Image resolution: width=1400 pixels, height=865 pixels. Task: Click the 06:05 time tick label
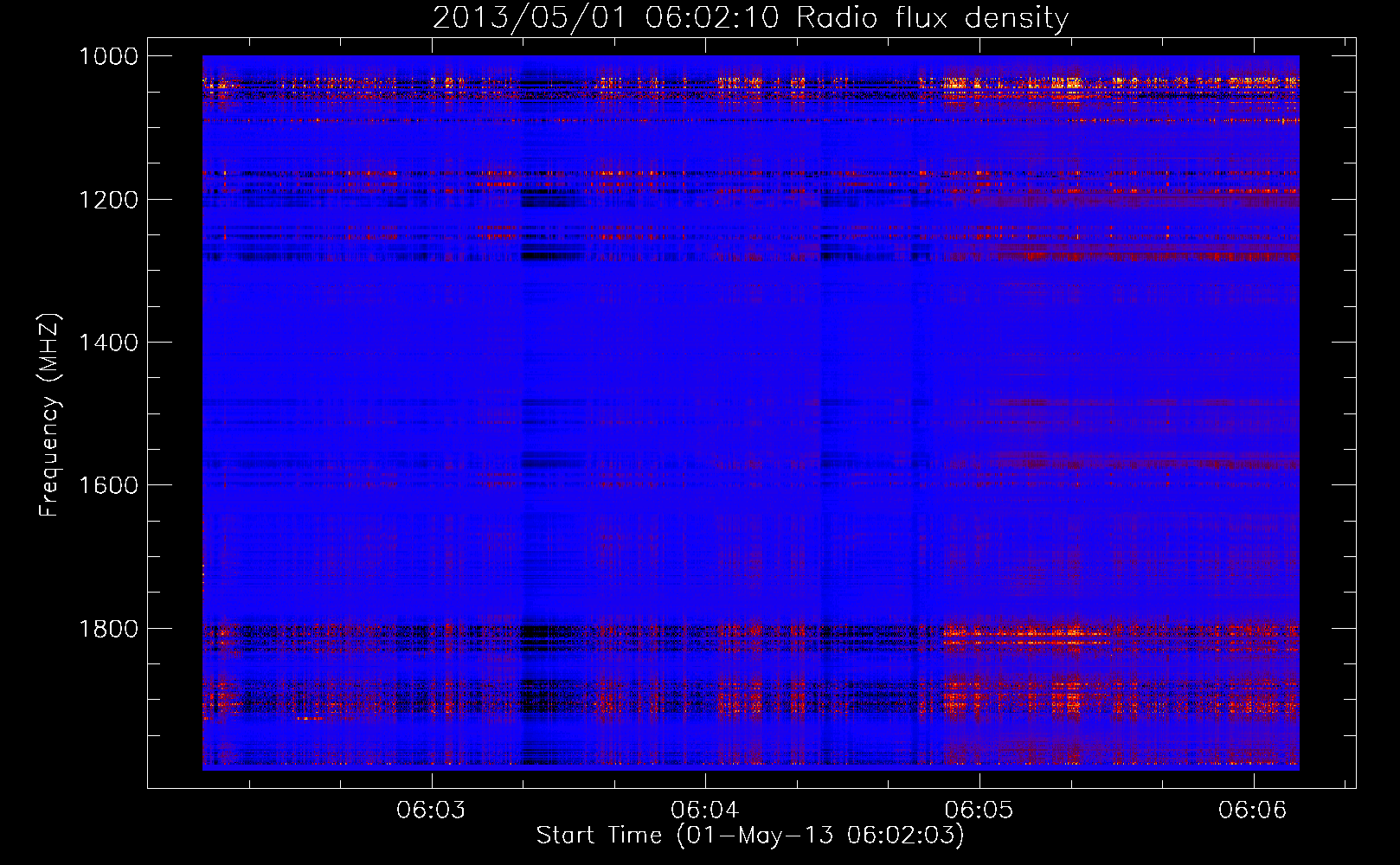coord(979,811)
